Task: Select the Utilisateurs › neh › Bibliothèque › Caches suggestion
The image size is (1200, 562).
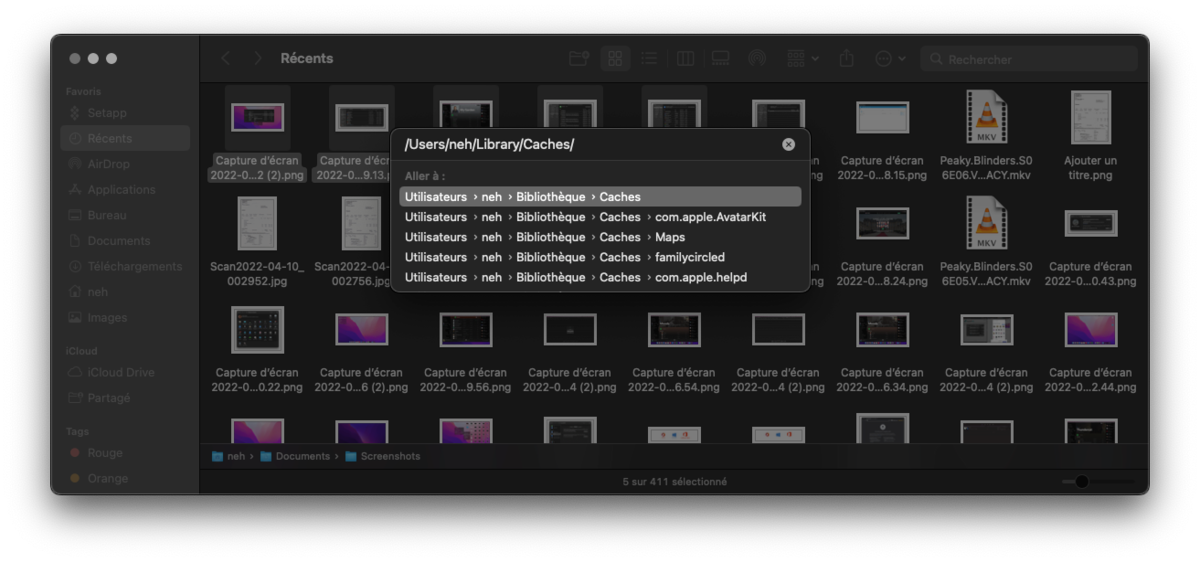Action: coord(600,197)
